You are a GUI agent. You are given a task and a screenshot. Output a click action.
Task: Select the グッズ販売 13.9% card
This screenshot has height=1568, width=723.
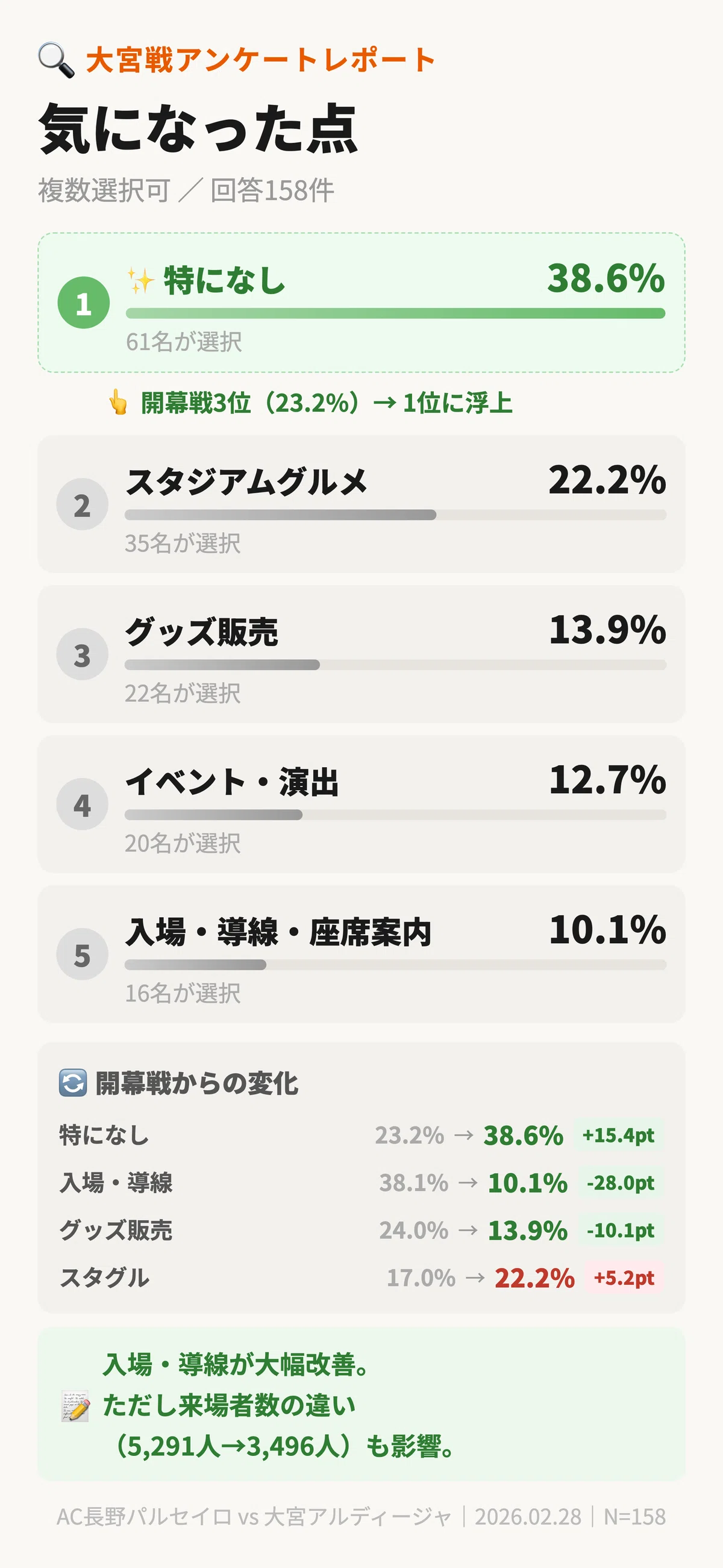pyautogui.click(x=361, y=654)
